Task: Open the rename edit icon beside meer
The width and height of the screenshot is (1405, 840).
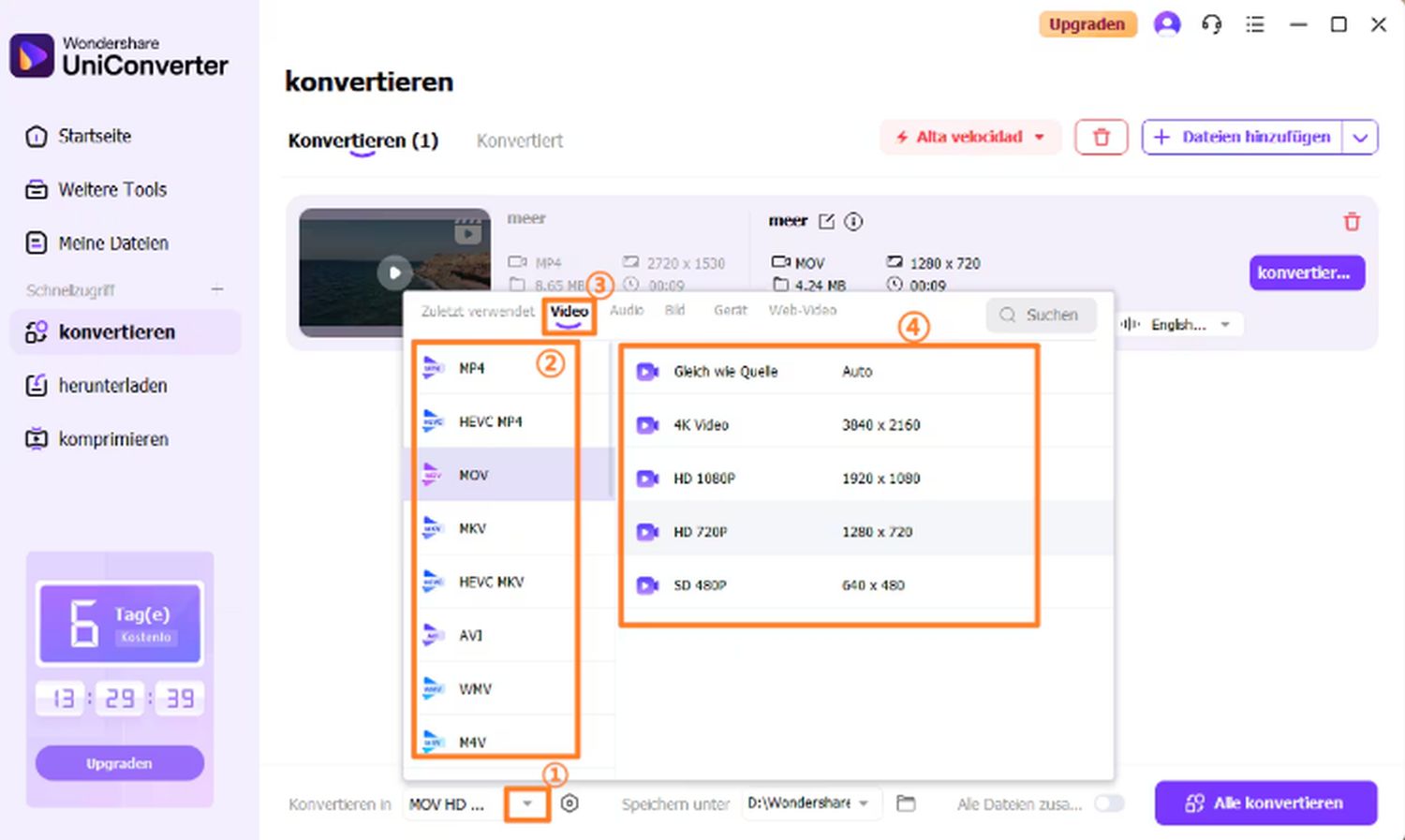Action: tap(826, 222)
